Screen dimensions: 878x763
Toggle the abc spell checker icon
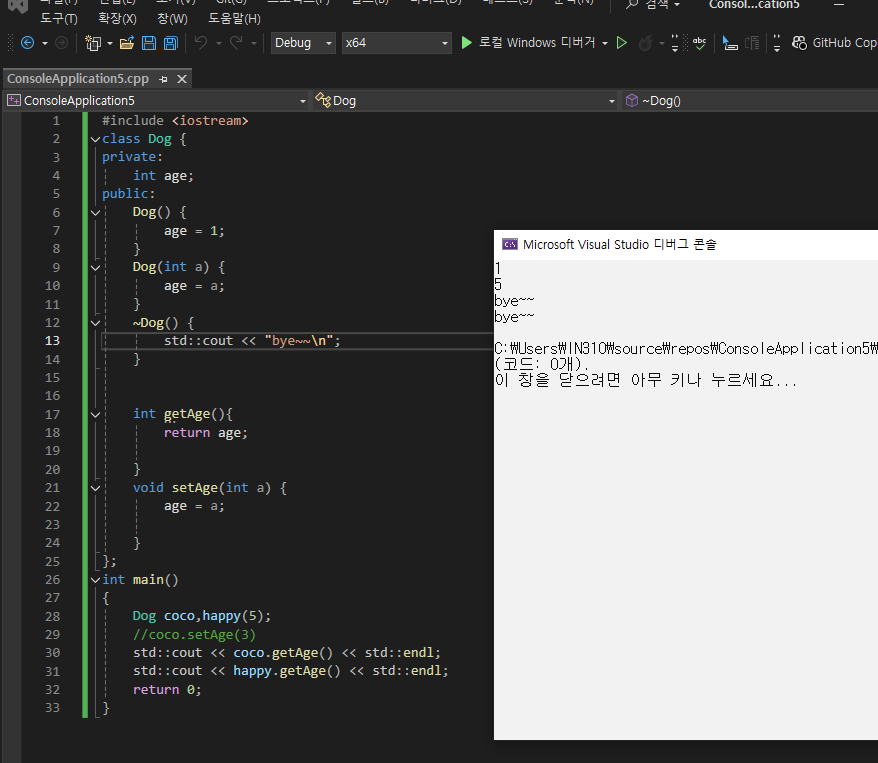[699, 43]
